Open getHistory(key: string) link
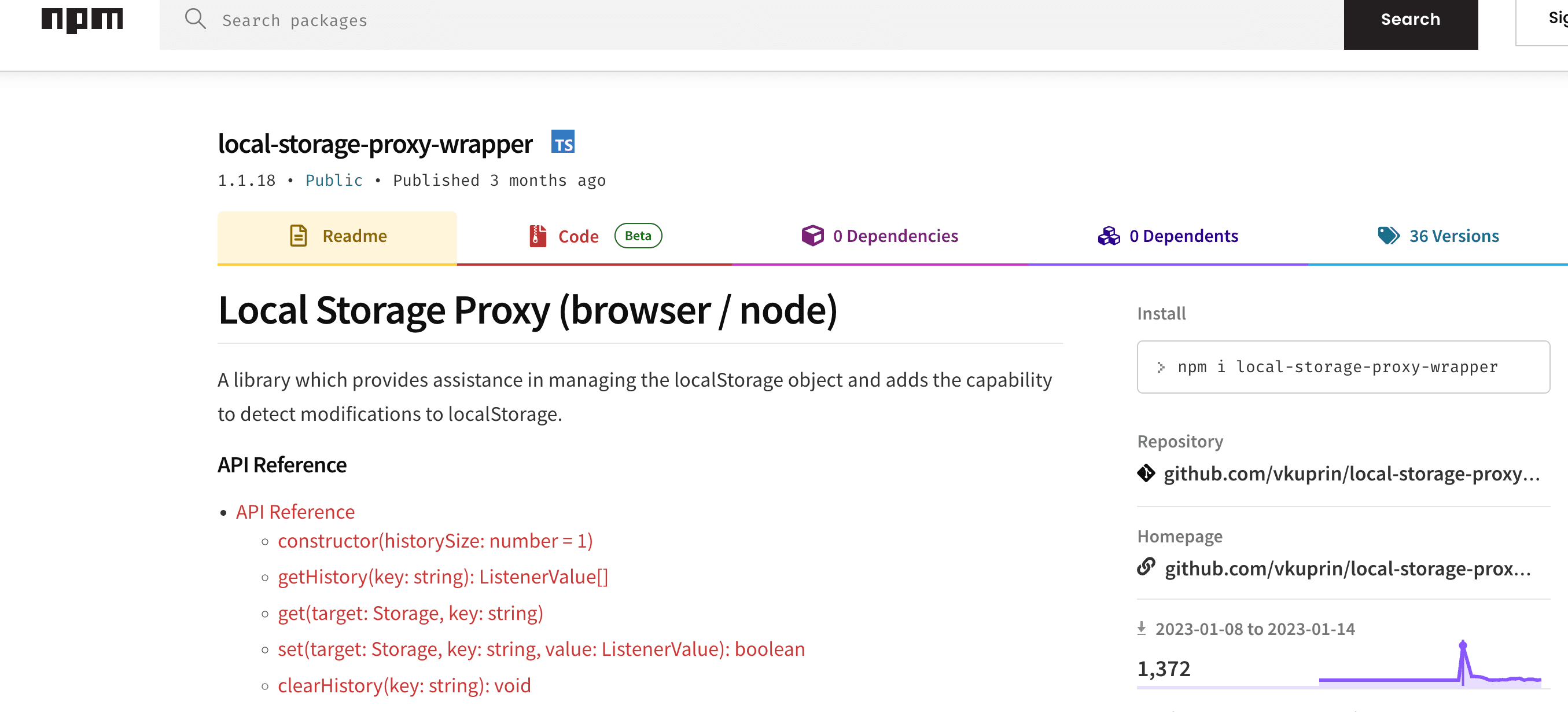Image resolution: width=1568 pixels, height=712 pixels. pyautogui.click(x=443, y=577)
